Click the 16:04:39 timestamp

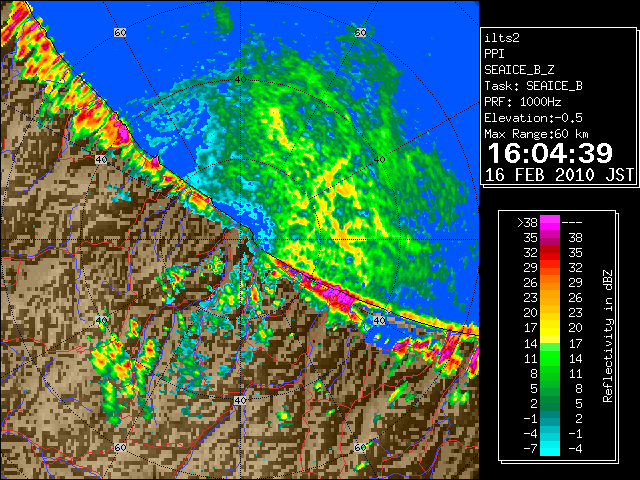coord(550,153)
